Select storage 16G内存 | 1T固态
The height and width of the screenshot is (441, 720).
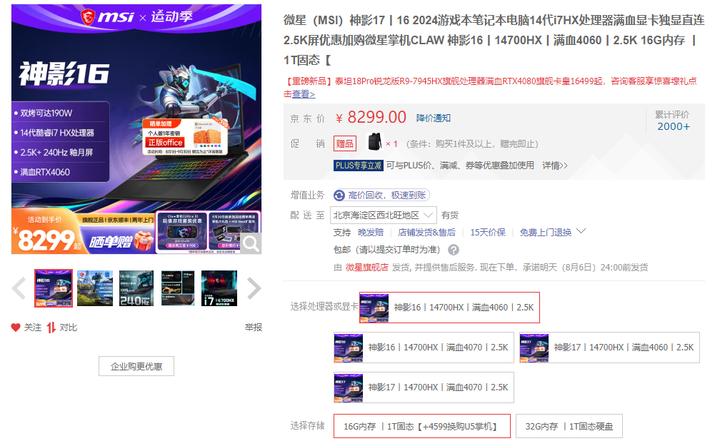(422, 426)
